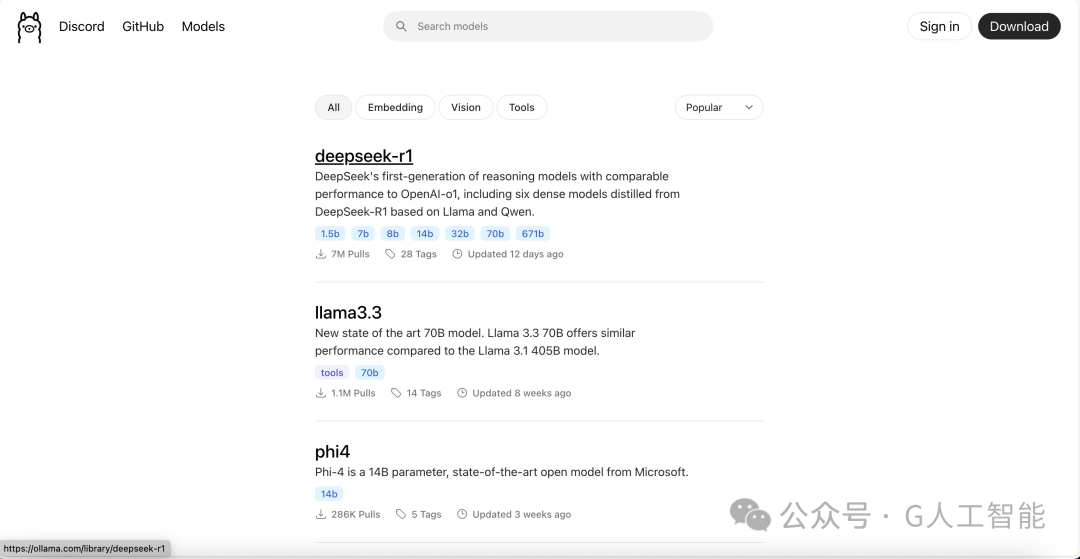Image resolution: width=1080 pixels, height=559 pixels.
Task: Click the phi4 updated clock icon
Action: coord(462,514)
